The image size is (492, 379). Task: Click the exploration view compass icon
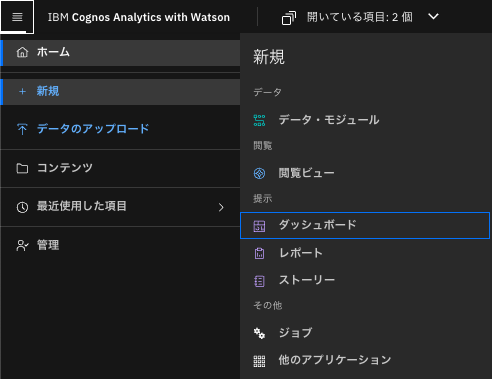259,173
